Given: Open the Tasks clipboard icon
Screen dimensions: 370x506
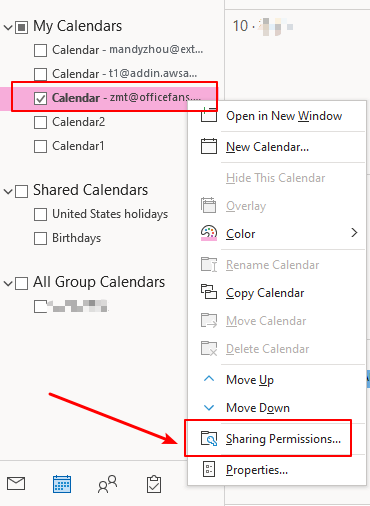Looking at the screenshot, I should [154, 484].
